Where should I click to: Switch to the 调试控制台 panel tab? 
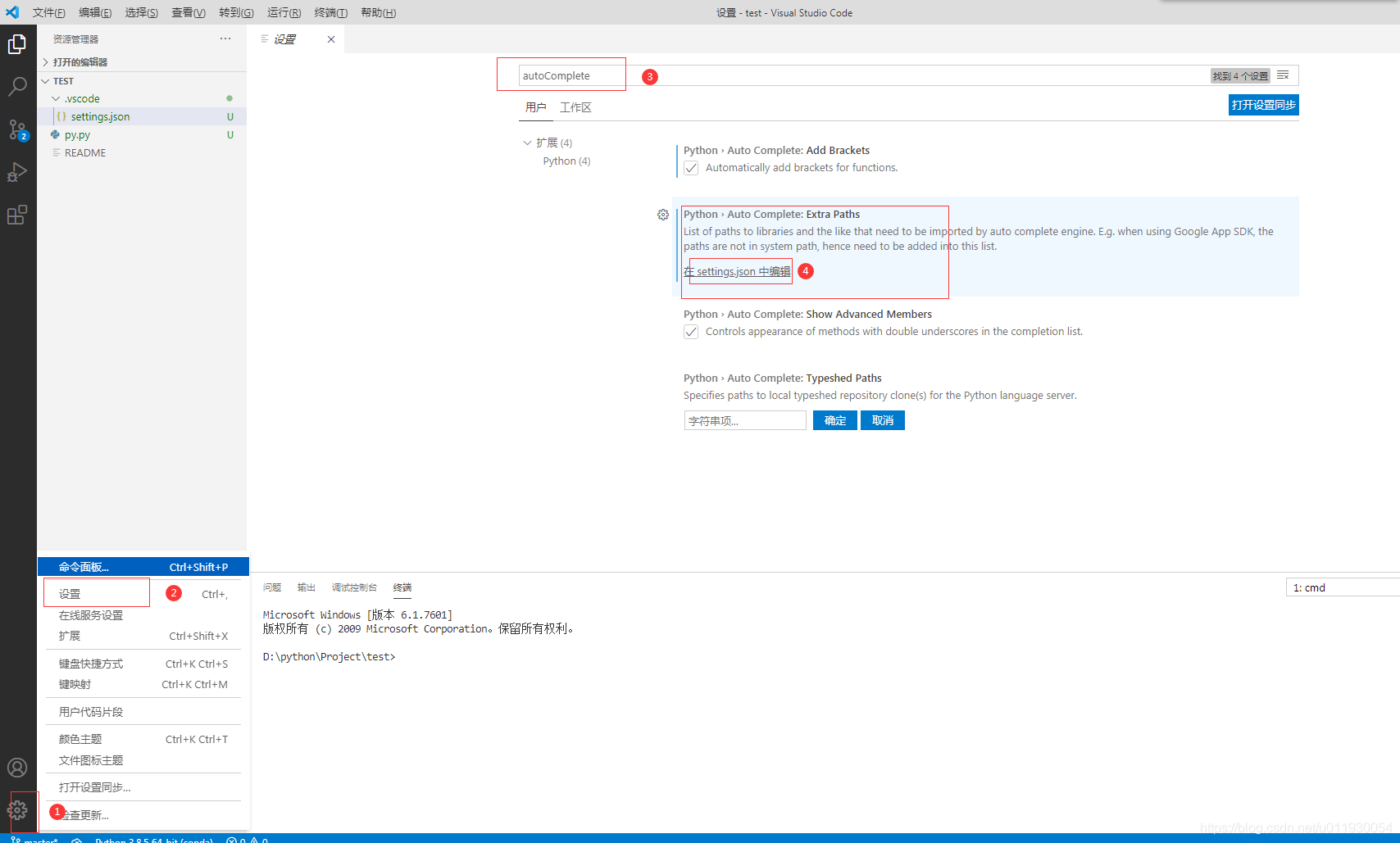click(x=354, y=587)
